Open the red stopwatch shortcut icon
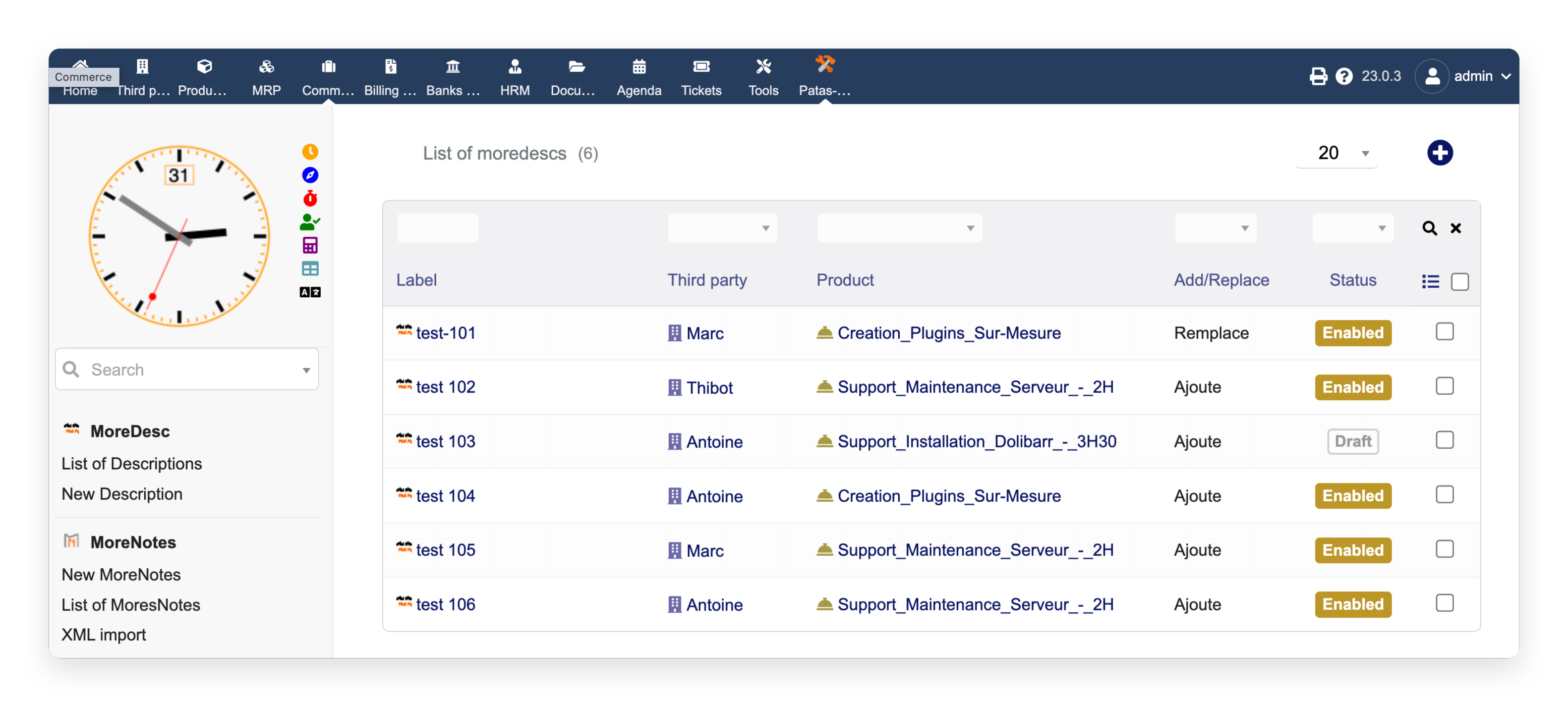The width and height of the screenshot is (1568, 707). point(310,198)
